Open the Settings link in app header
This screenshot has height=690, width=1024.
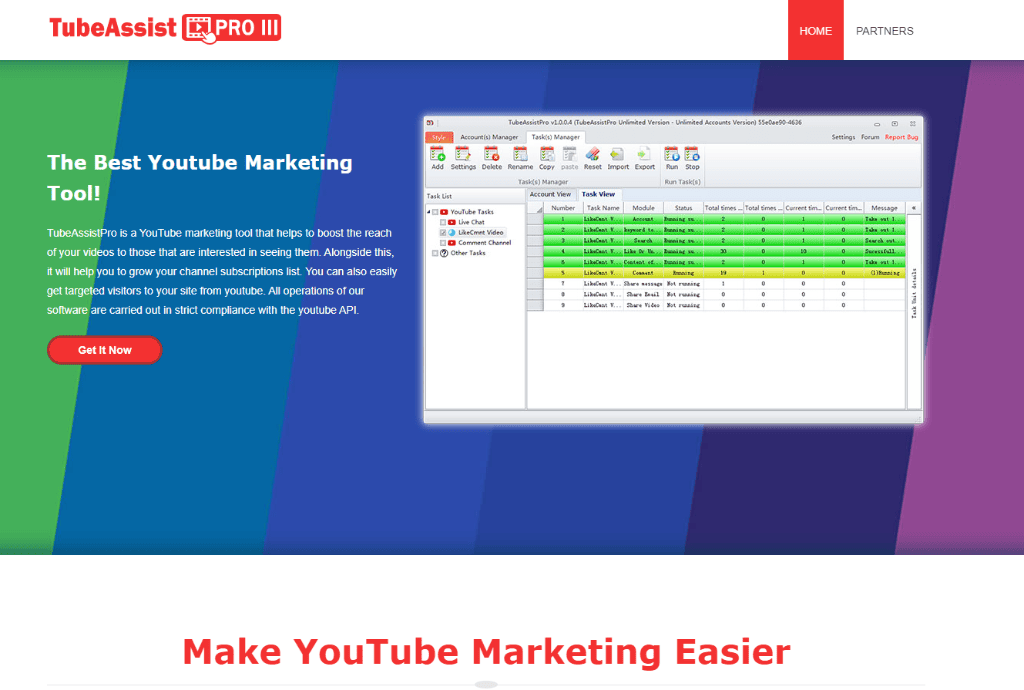pos(843,137)
